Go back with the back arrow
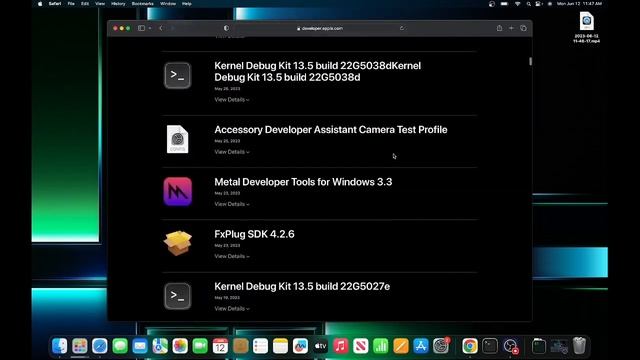Image resolution: width=640 pixels, height=360 pixels. tap(161, 28)
